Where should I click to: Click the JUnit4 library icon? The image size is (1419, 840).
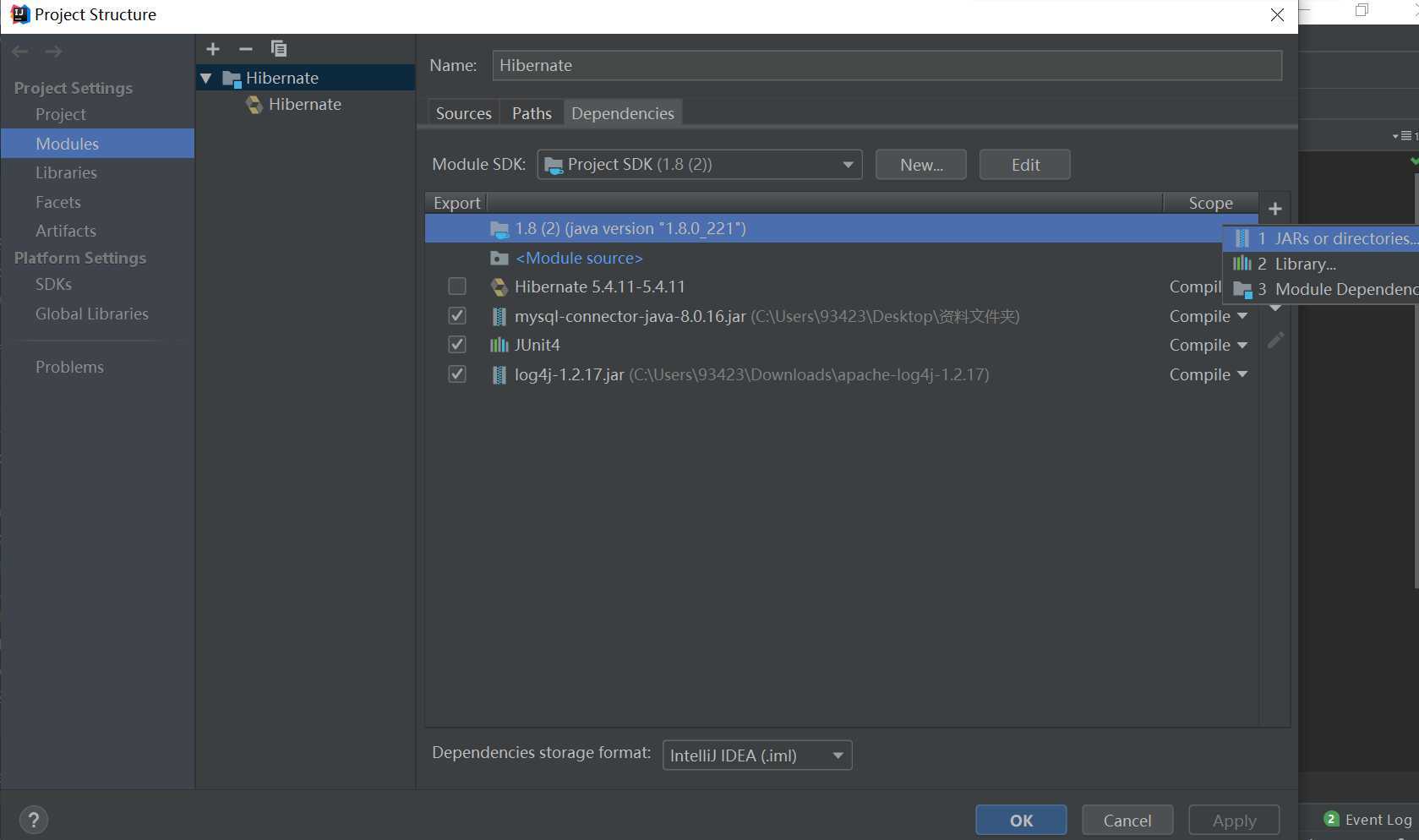[499, 345]
